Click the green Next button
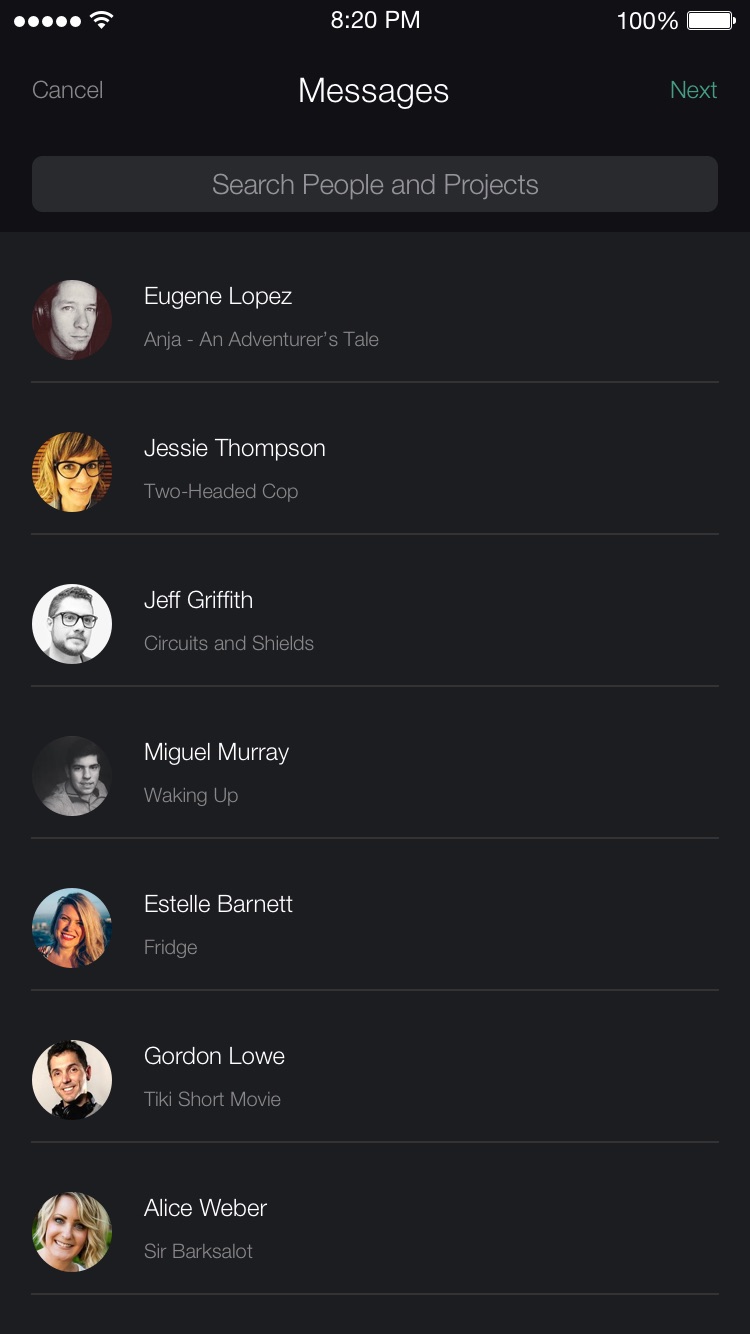 pyautogui.click(x=693, y=90)
